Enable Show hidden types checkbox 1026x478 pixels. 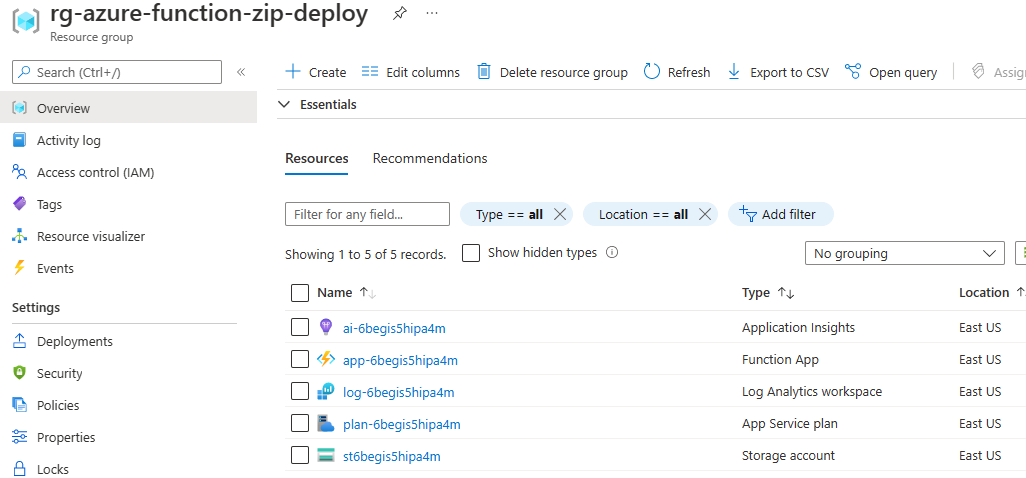[471, 252]
